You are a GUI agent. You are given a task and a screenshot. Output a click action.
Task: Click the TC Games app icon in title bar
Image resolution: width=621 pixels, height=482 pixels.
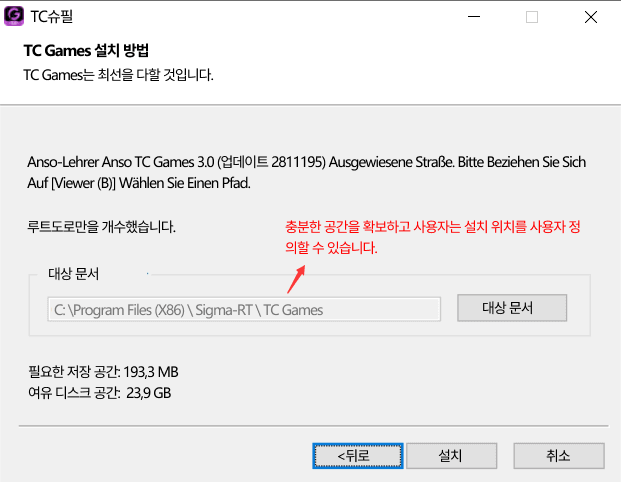point(14,17)
